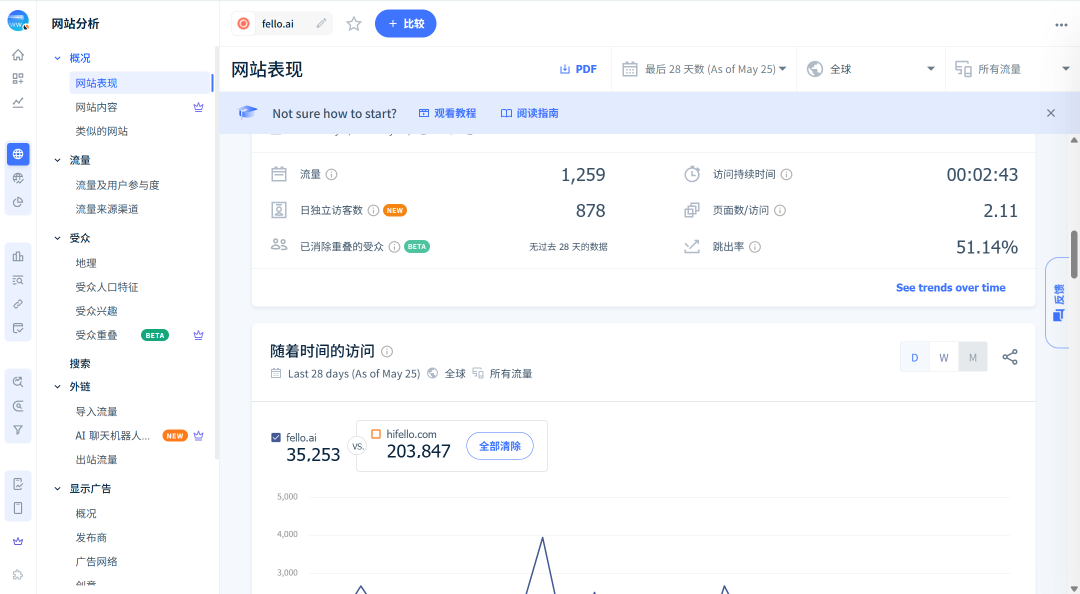Collapse the 受众 section in sidebar
The image size is (1080, 594).
point(58,238)
